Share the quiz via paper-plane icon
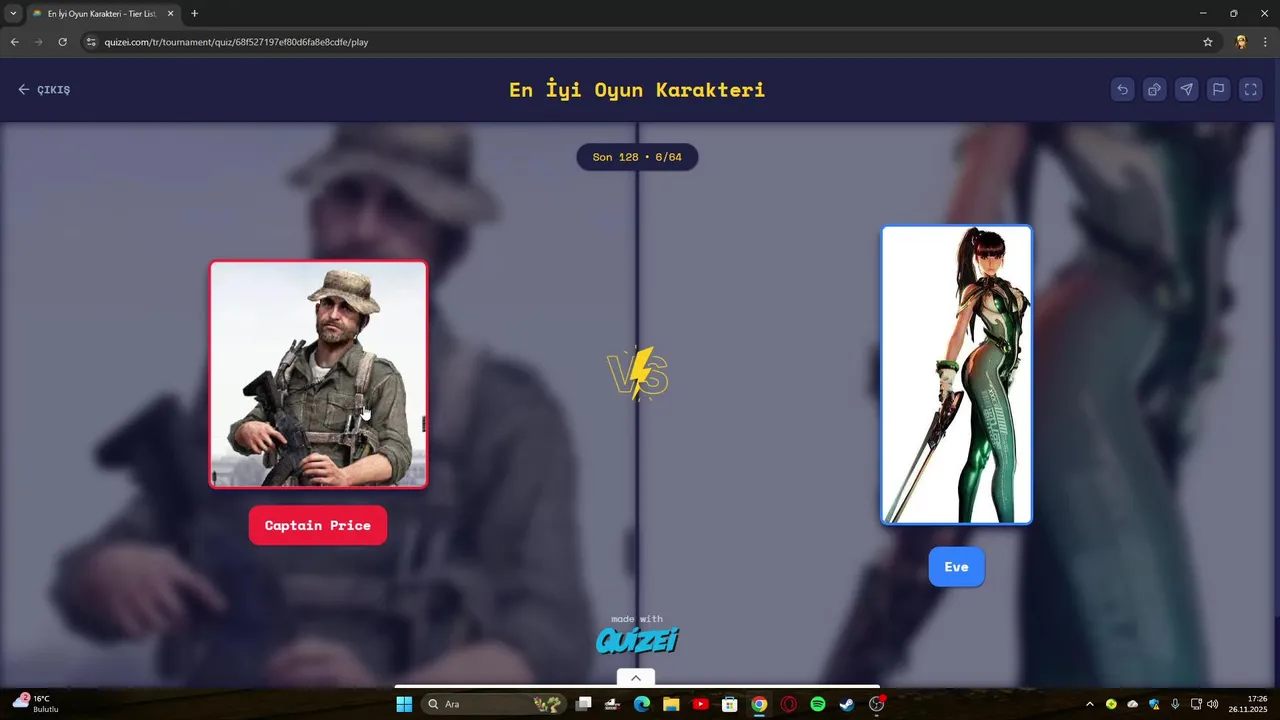Viewport: 1280px width, 720px height. pyautogui.click(x=1186, y=89)
